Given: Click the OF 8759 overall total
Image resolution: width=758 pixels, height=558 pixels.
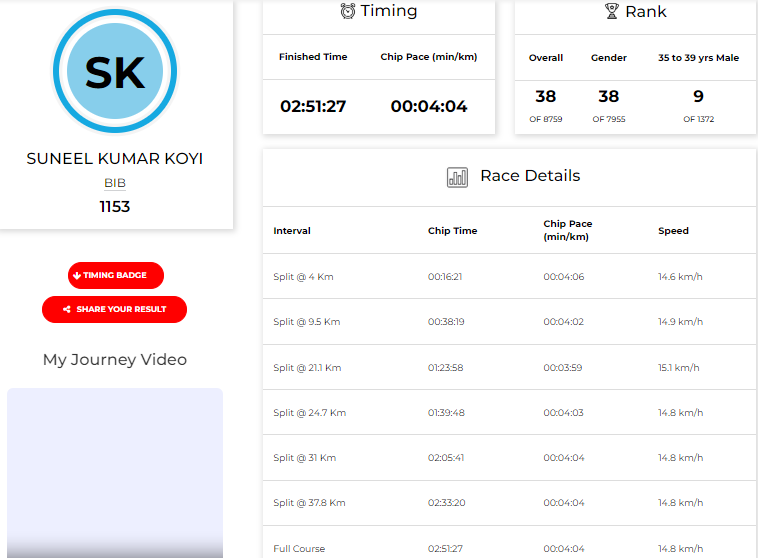Looking at the screenshot, I should (x=546, y=119).
